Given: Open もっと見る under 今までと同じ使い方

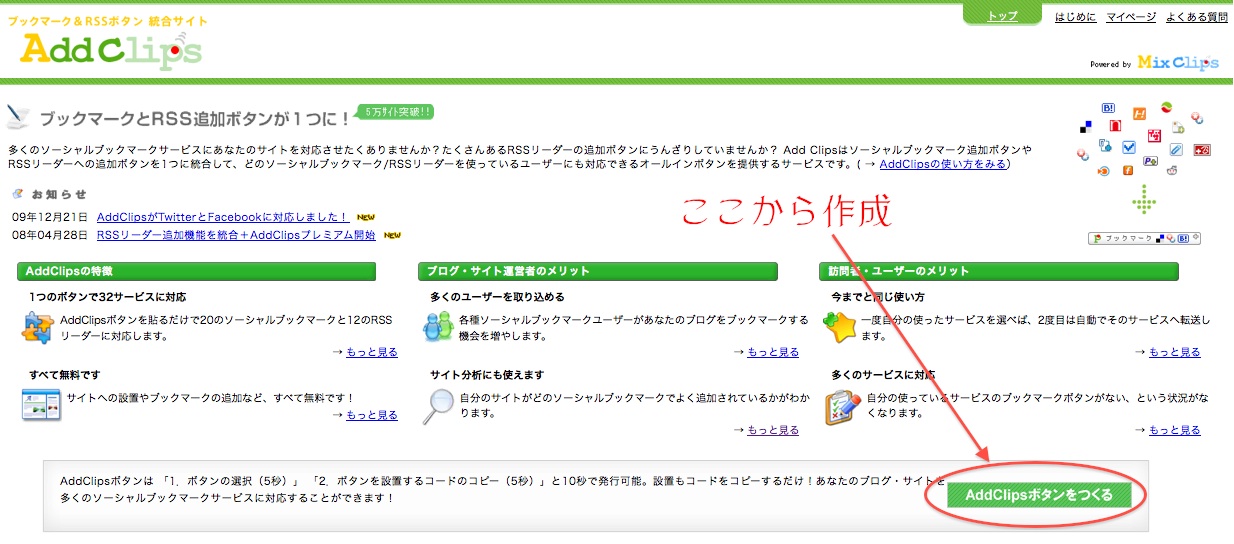Looking at the screenshot, I should 1175,352.
